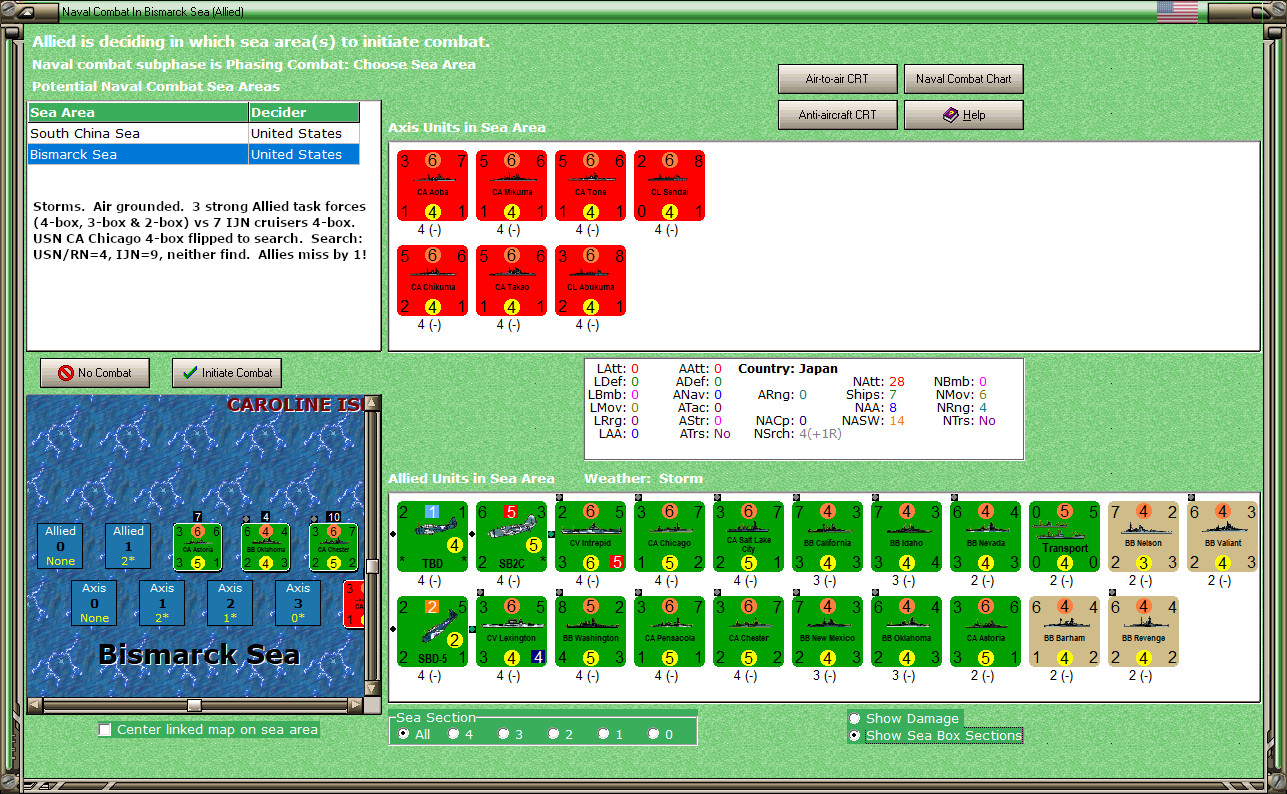Click the Initiate Combat button

click(227, 373)
